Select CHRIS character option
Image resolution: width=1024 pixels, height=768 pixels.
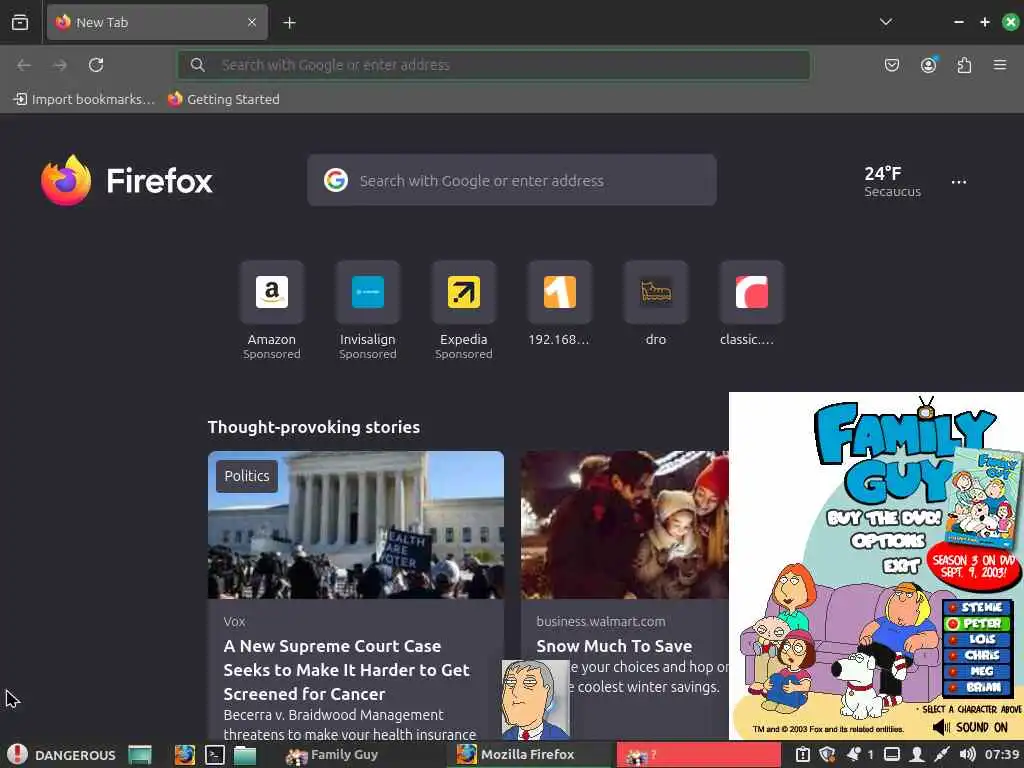[x=978, y=655]
